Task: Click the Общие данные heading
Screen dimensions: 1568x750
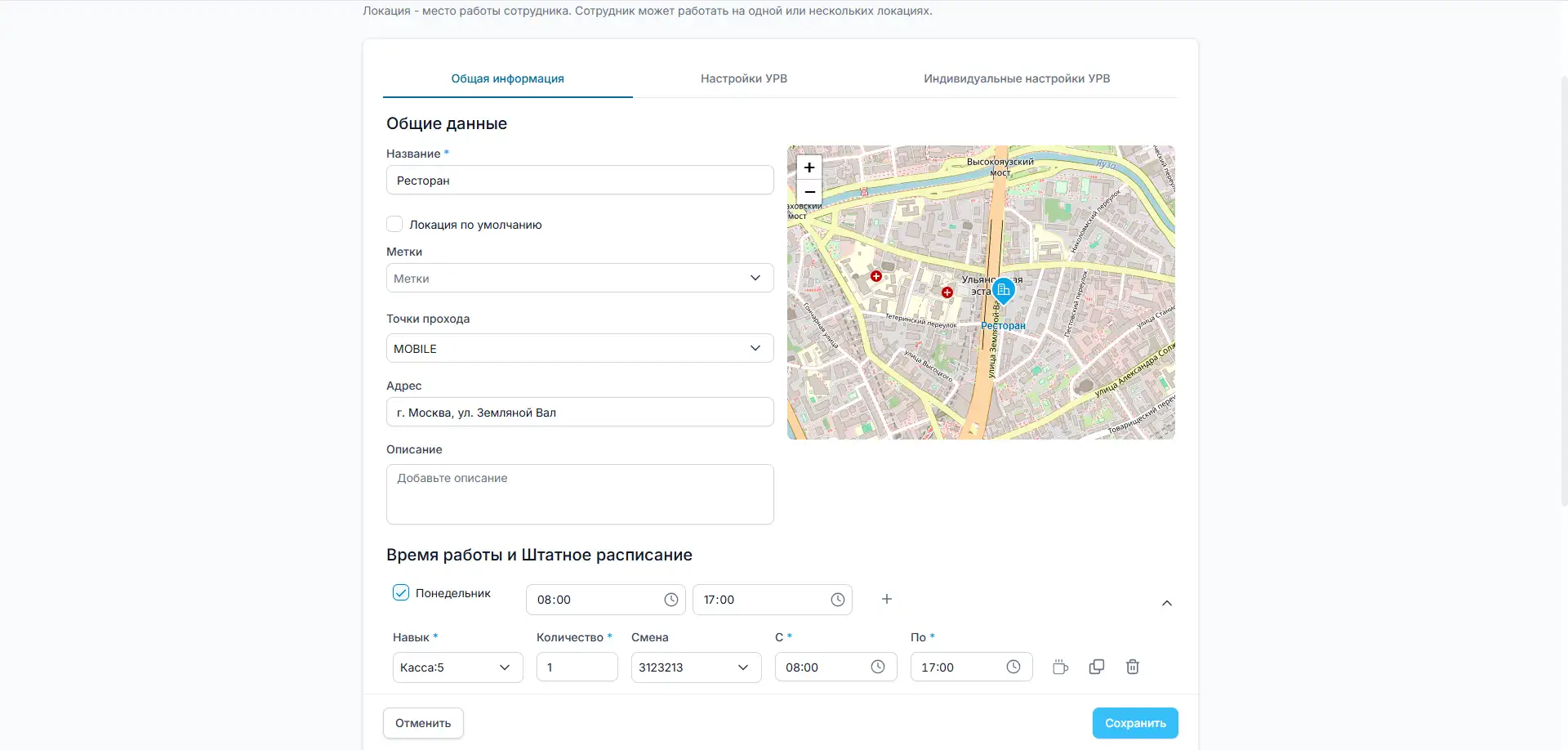Action: point(447,123)
